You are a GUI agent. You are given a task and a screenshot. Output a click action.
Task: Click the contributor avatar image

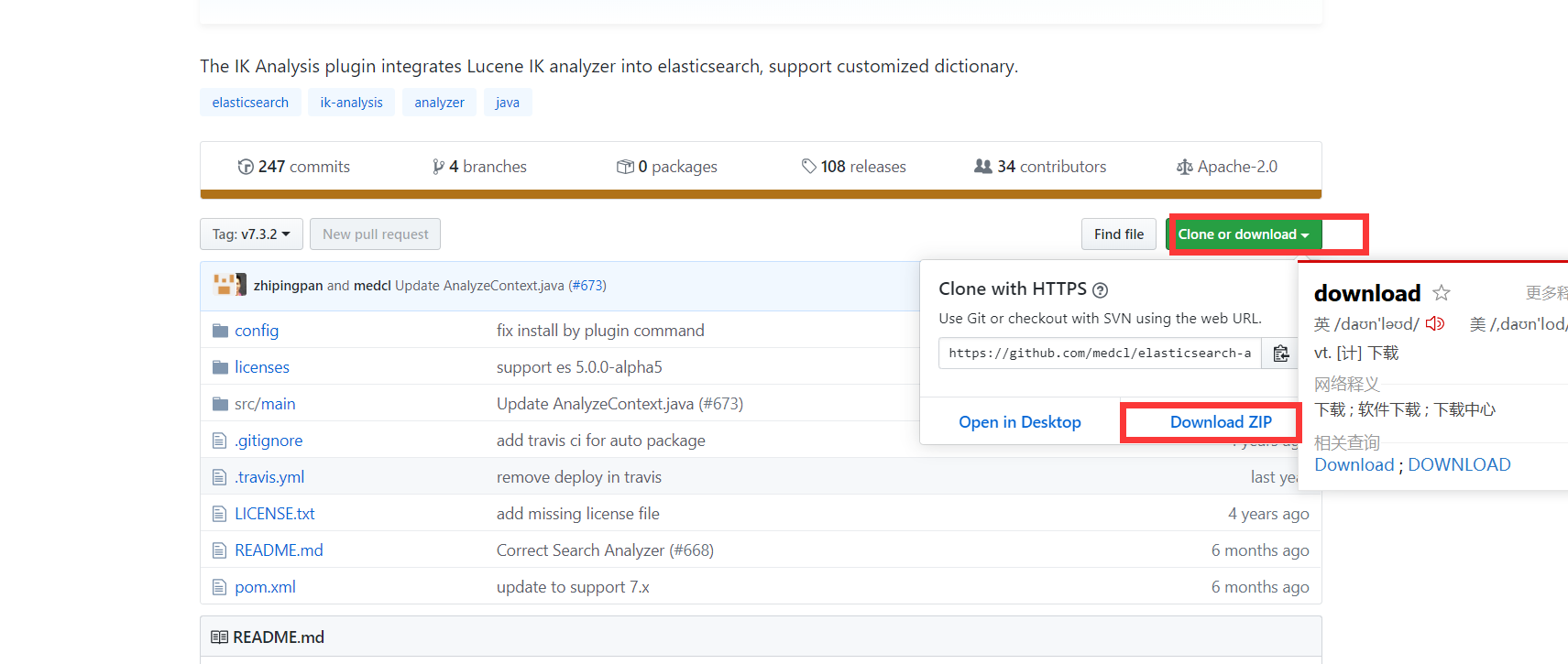229,285
